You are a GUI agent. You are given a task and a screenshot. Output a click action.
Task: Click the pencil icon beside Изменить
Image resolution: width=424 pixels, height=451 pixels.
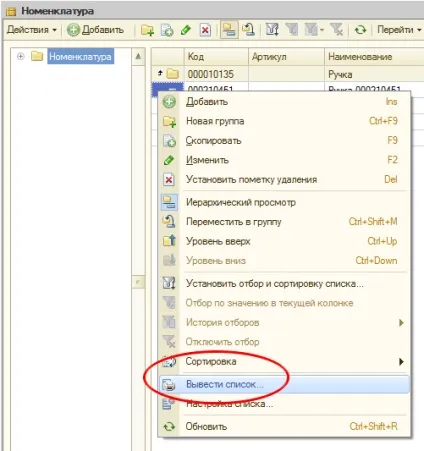pyautogui.click(x=169, y=160)
